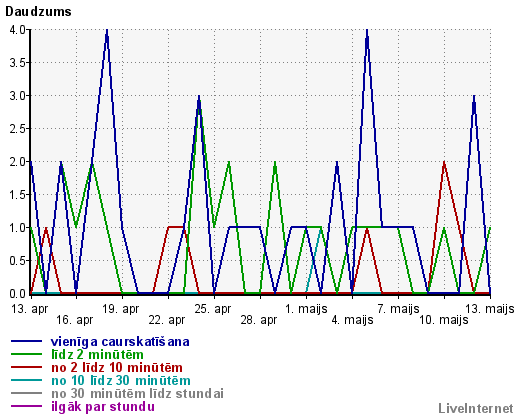Click the green legend line swatch

27,354
